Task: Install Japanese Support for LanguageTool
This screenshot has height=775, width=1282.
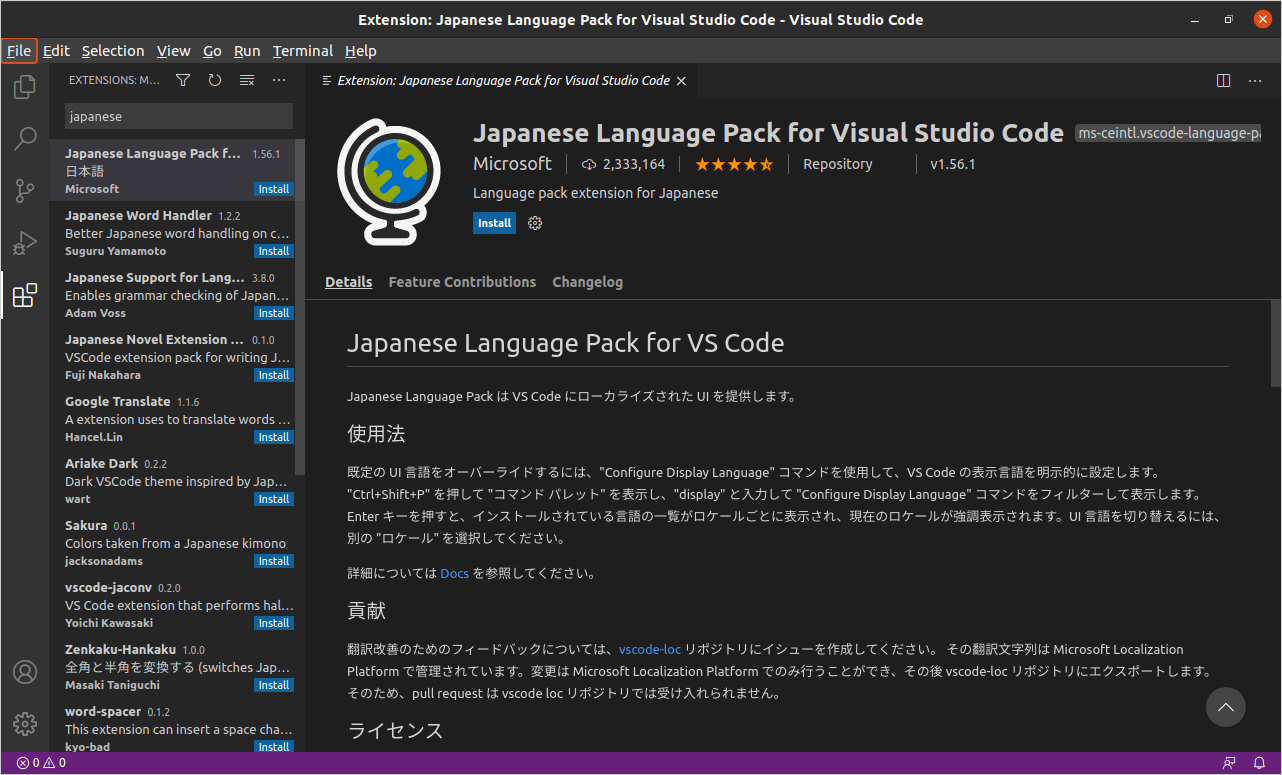Action: pyautogui.click(x=273, y=313)
